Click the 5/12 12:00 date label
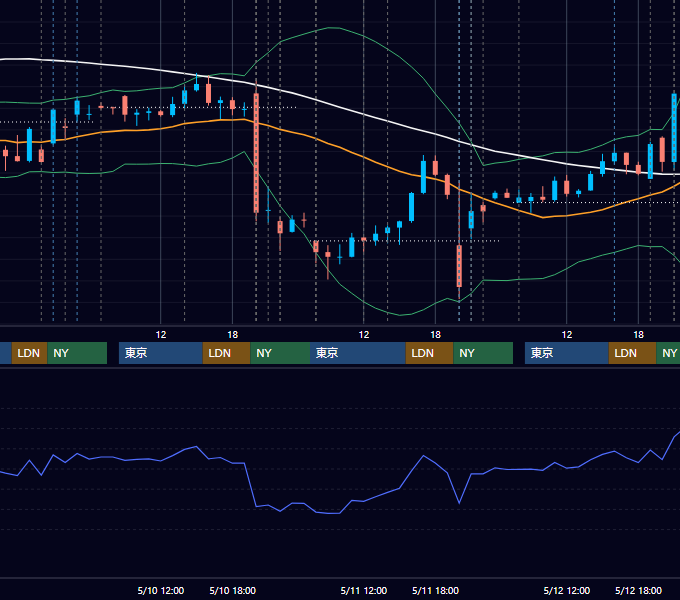The width and height of the screenshot is (680, 600). (x=567, y=590)
